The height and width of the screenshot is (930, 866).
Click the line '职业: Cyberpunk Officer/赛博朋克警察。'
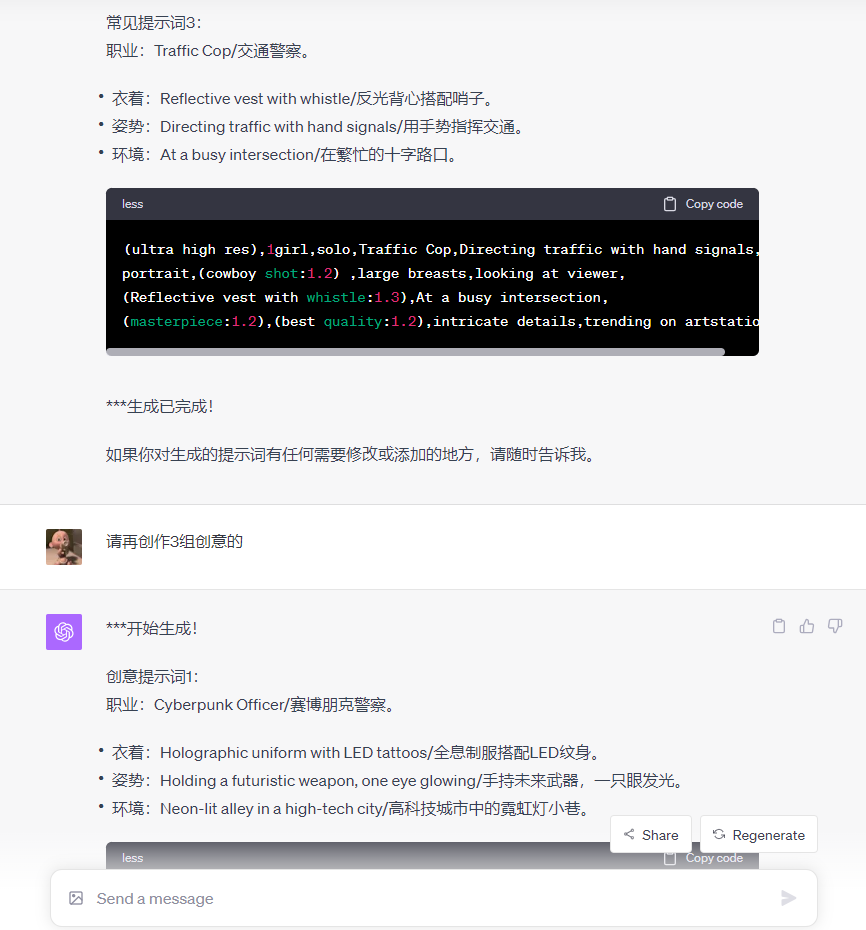(251, 705)
